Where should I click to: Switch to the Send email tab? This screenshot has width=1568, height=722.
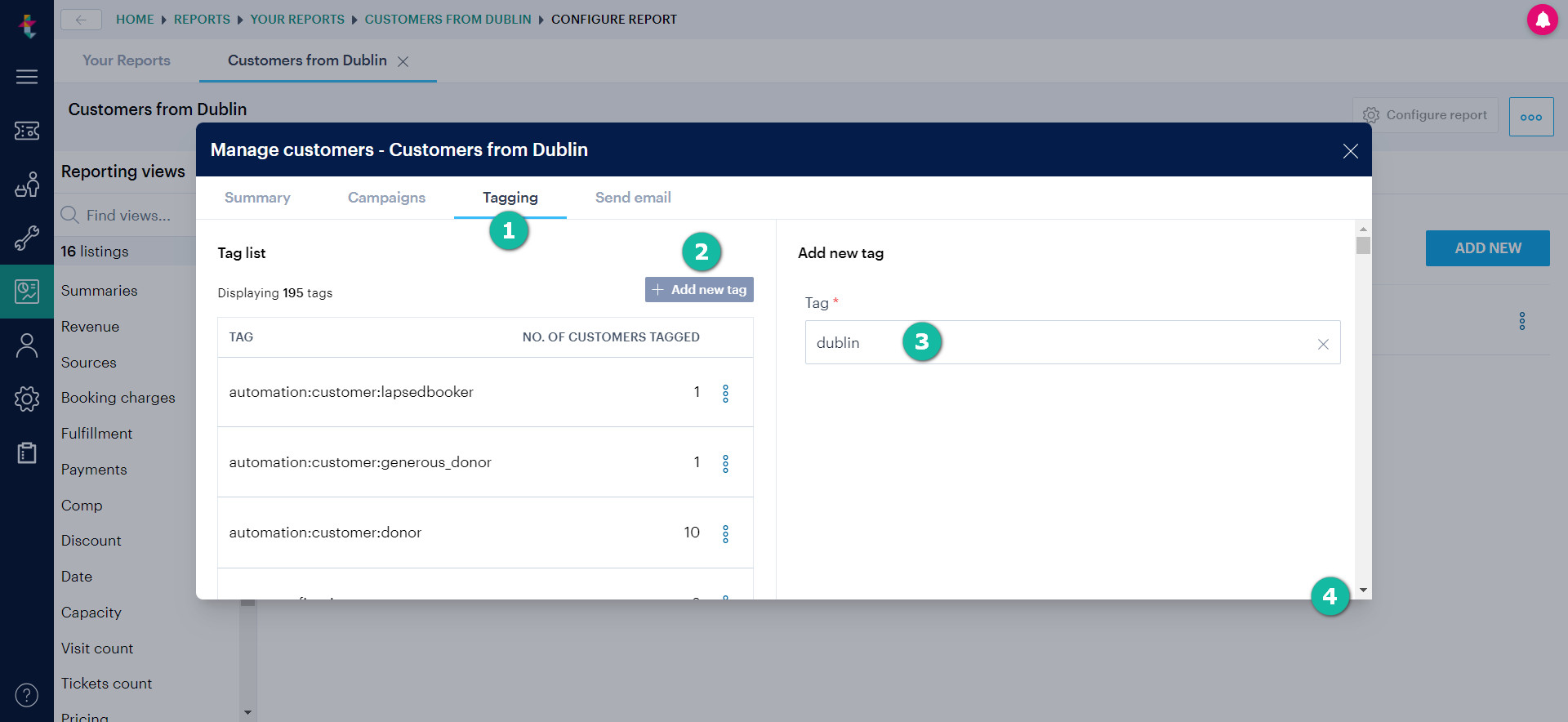coord(633,198)
